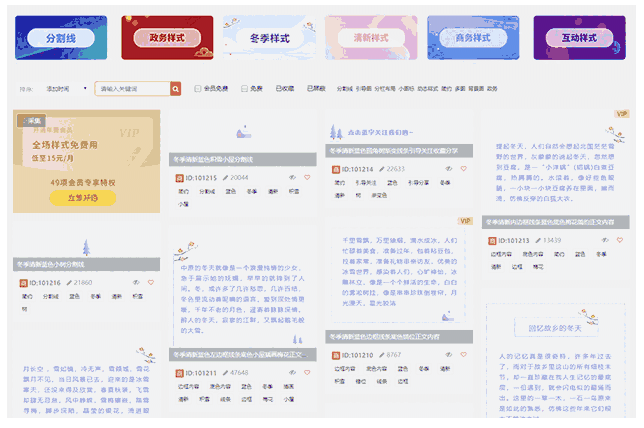
Task: Open the 互动样式 category banner
Action: pyautogui.click(x=580, y=38)
